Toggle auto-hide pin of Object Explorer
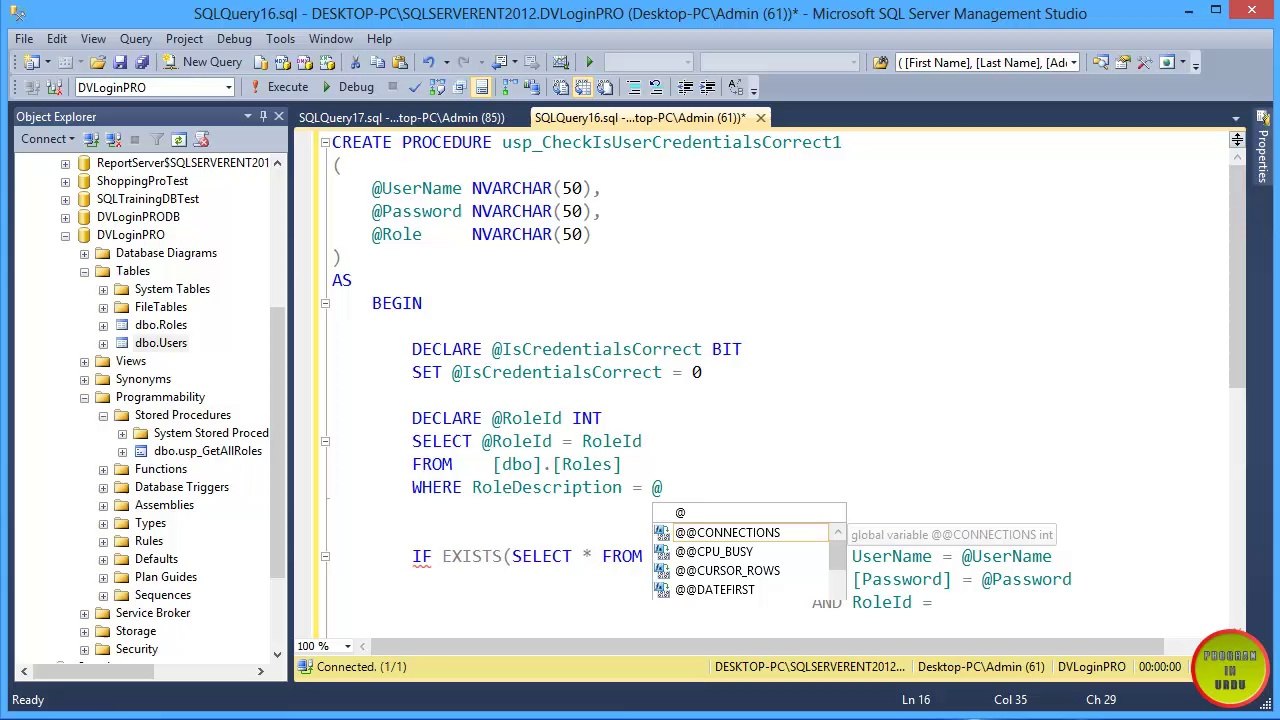 (264, 116)
